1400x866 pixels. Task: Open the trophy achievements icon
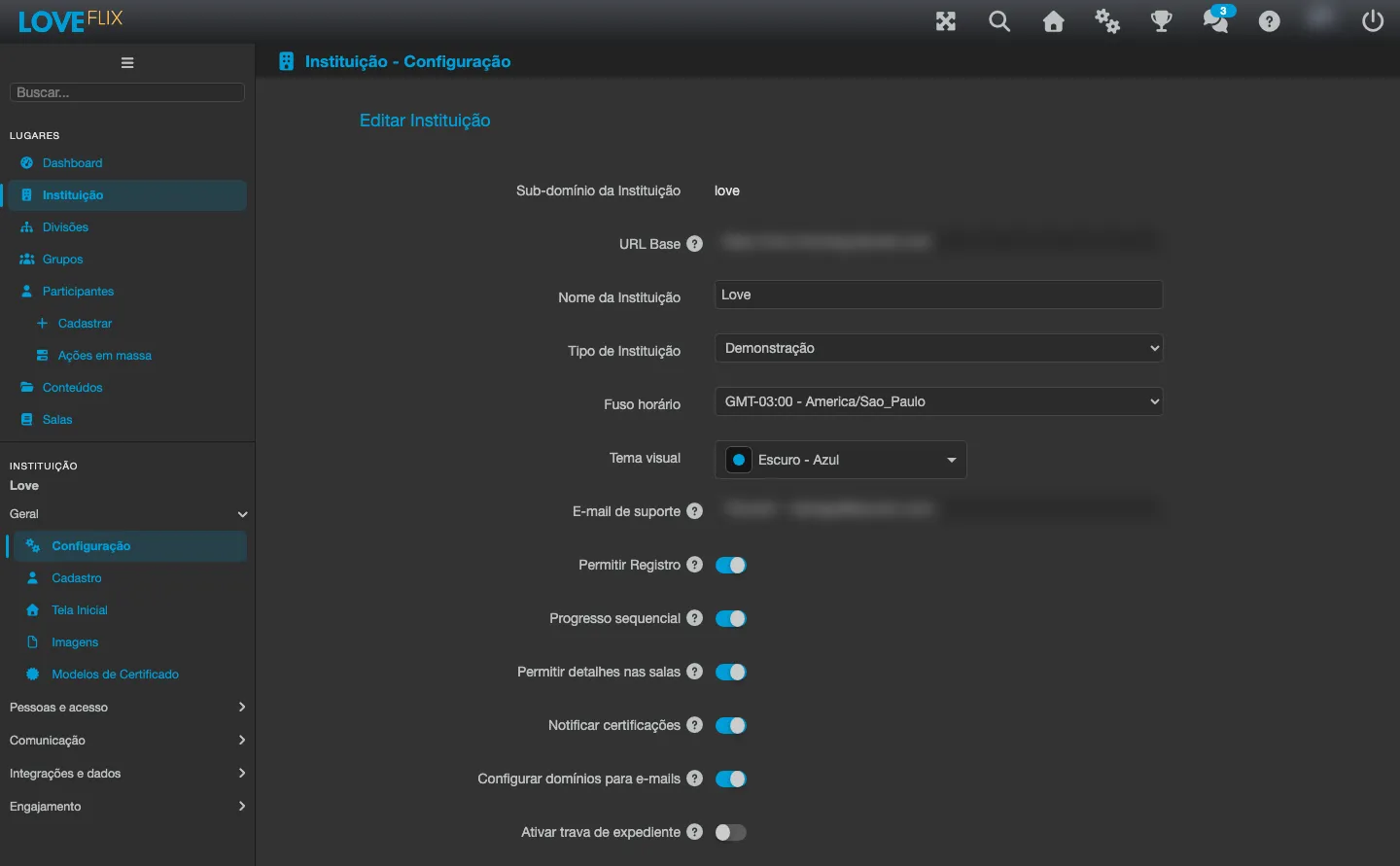coord(1162,21)
